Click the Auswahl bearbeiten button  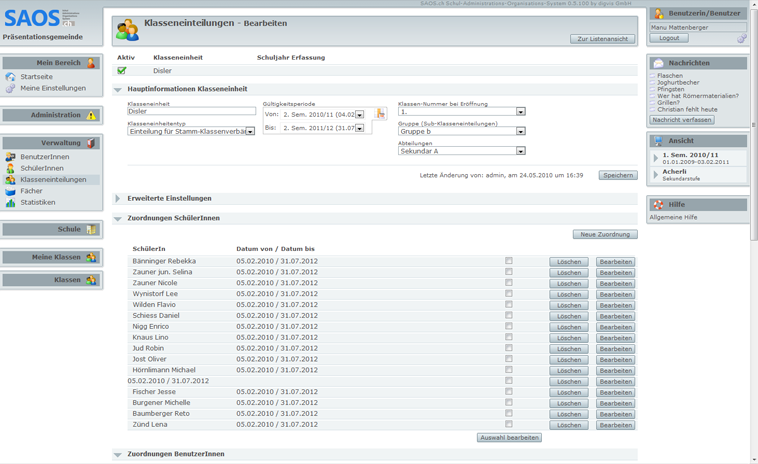click(510, 437)
